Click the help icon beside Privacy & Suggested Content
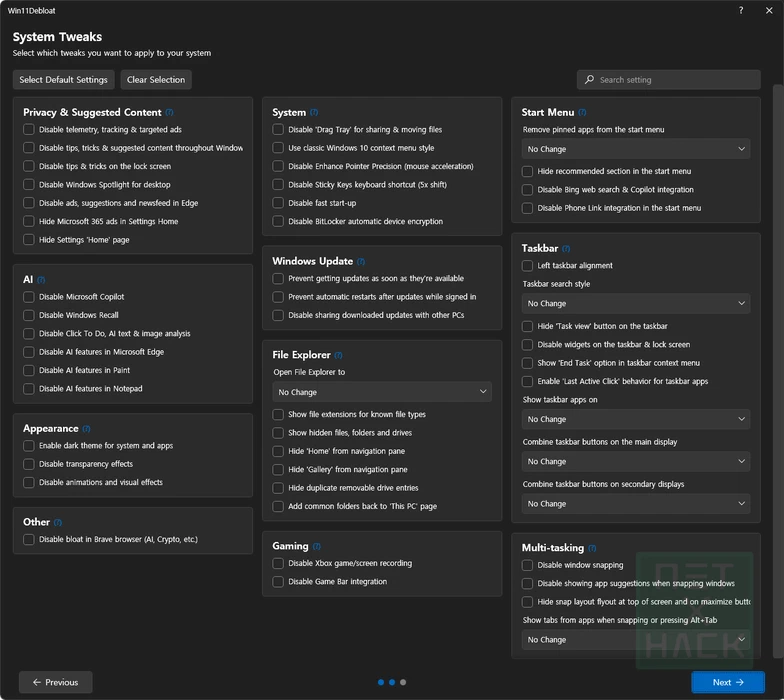The height and width of the screenshot is (700, 784). click(x=169, y=113)
